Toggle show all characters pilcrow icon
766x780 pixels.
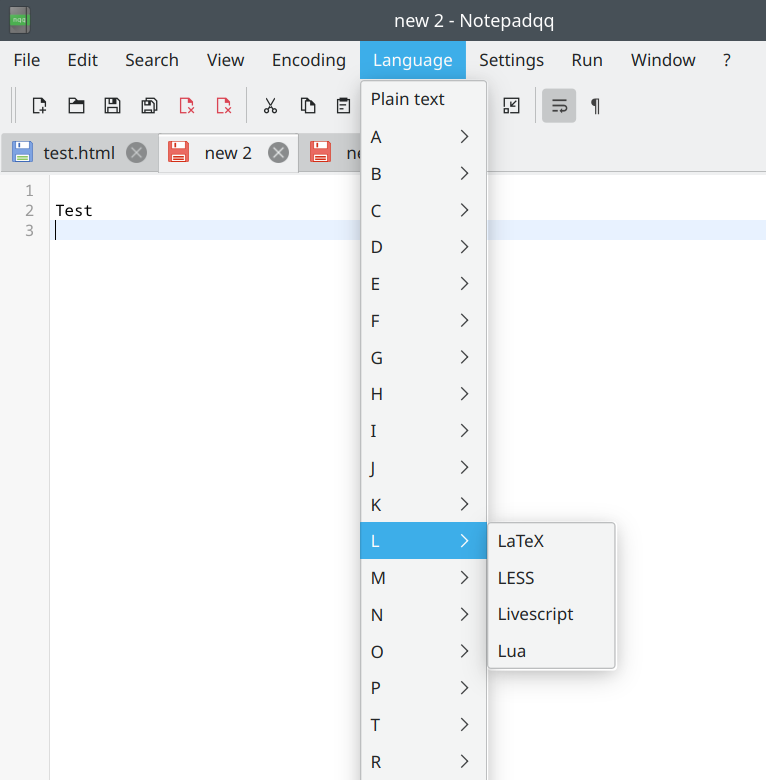(x=595, y=106)
